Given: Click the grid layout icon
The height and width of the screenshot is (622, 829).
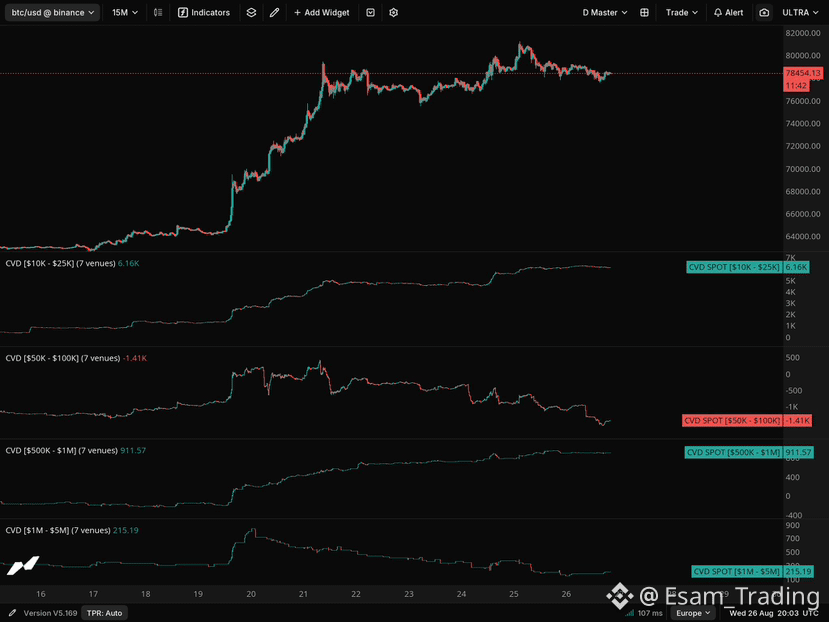Looking at the screenshot, I should [x=644, y=13].
